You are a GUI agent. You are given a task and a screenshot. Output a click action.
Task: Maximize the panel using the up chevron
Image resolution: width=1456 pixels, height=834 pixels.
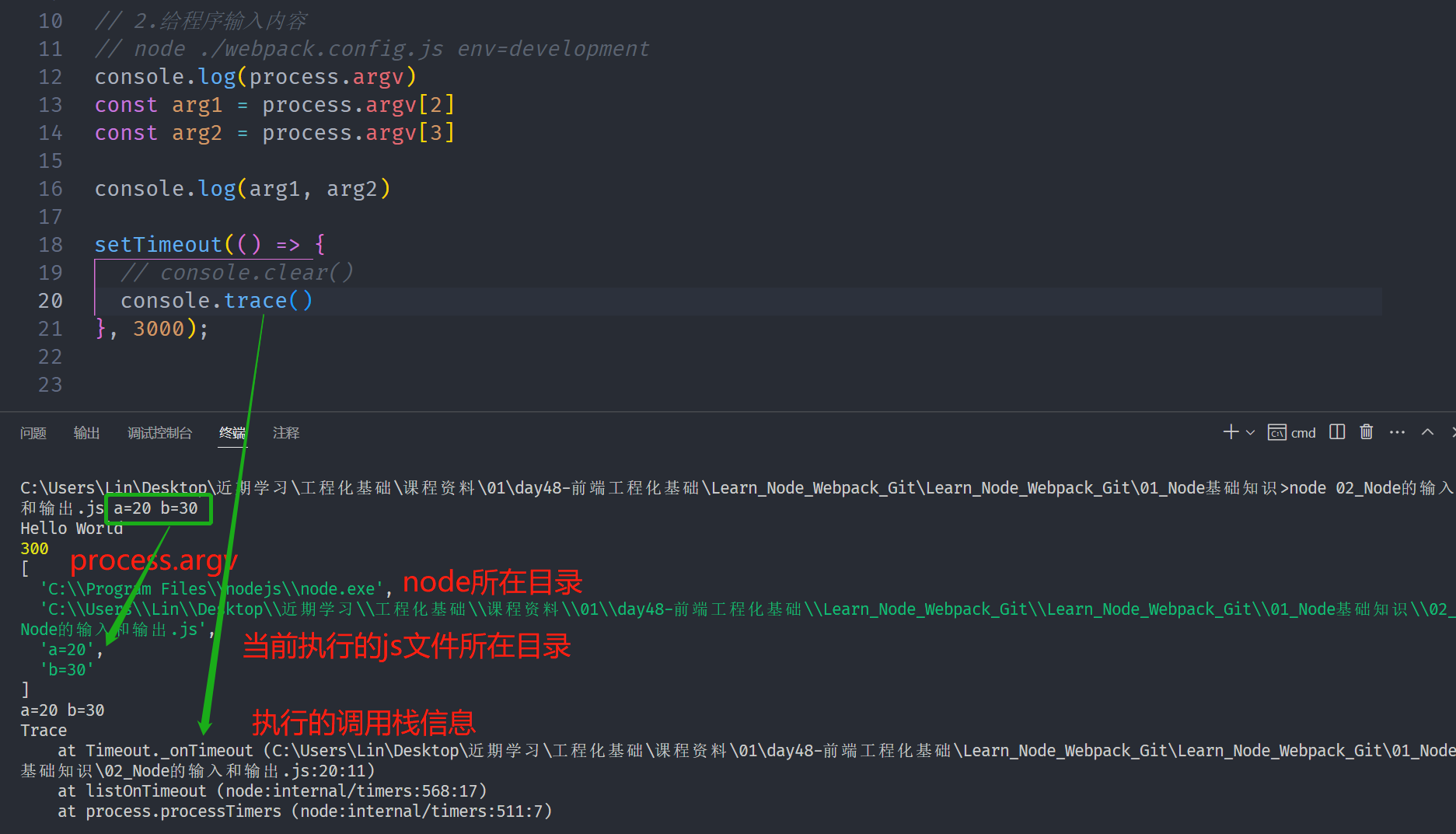click(1427, 432)
